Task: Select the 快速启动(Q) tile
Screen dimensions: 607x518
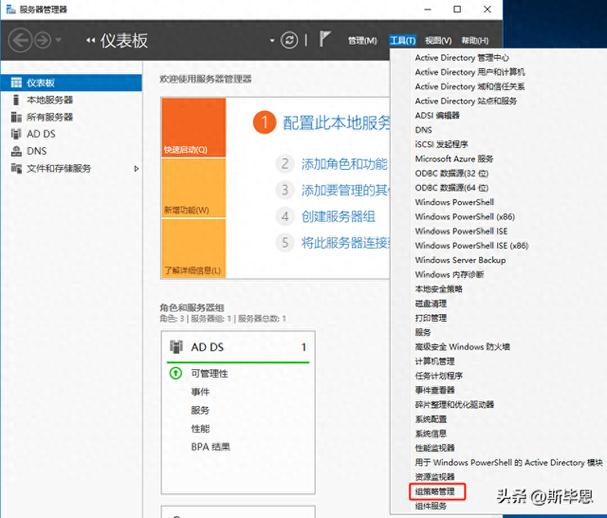Action: tap(194, 127)
